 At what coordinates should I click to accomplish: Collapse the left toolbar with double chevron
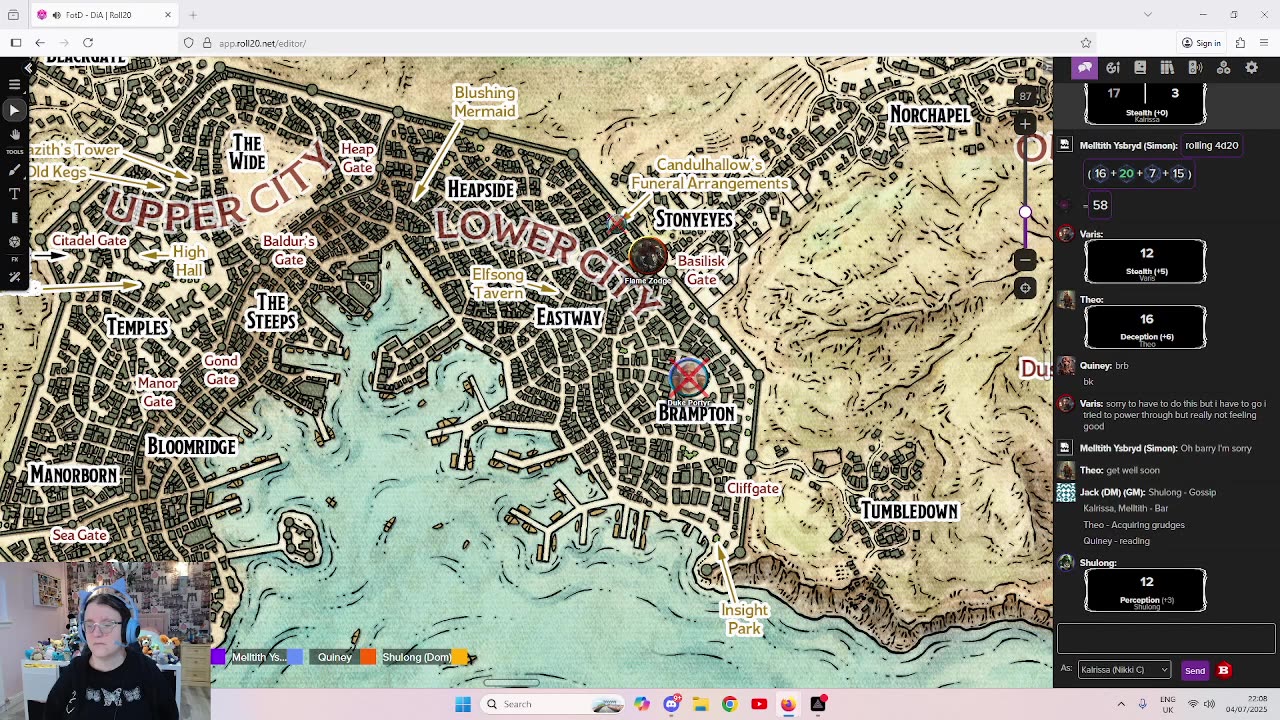[x=29, y=68]
